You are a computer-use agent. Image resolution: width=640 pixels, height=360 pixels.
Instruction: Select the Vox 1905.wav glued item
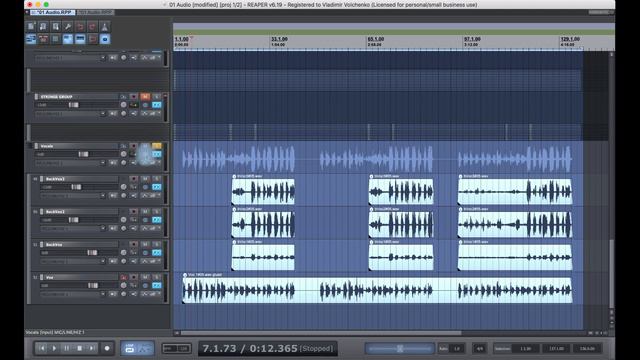click(377, 290)
